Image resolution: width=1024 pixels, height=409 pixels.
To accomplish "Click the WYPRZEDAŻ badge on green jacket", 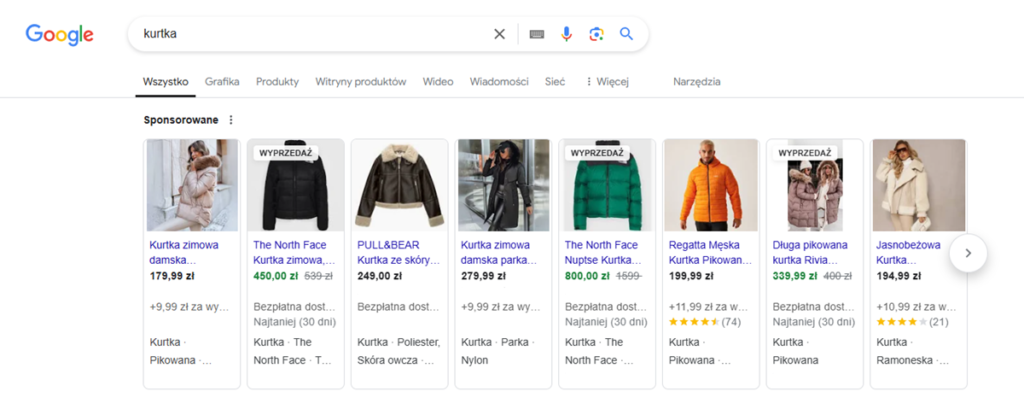I will [597, 153].
